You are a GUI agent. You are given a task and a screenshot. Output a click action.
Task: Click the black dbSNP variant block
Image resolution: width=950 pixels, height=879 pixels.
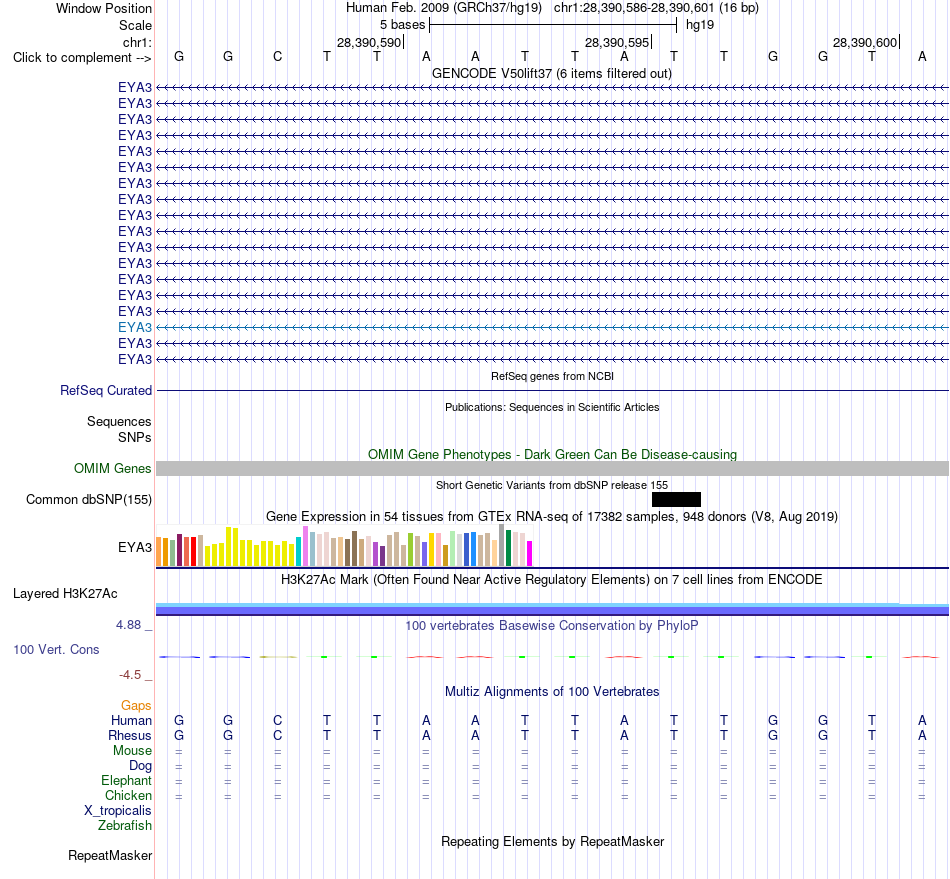point(676,499)
